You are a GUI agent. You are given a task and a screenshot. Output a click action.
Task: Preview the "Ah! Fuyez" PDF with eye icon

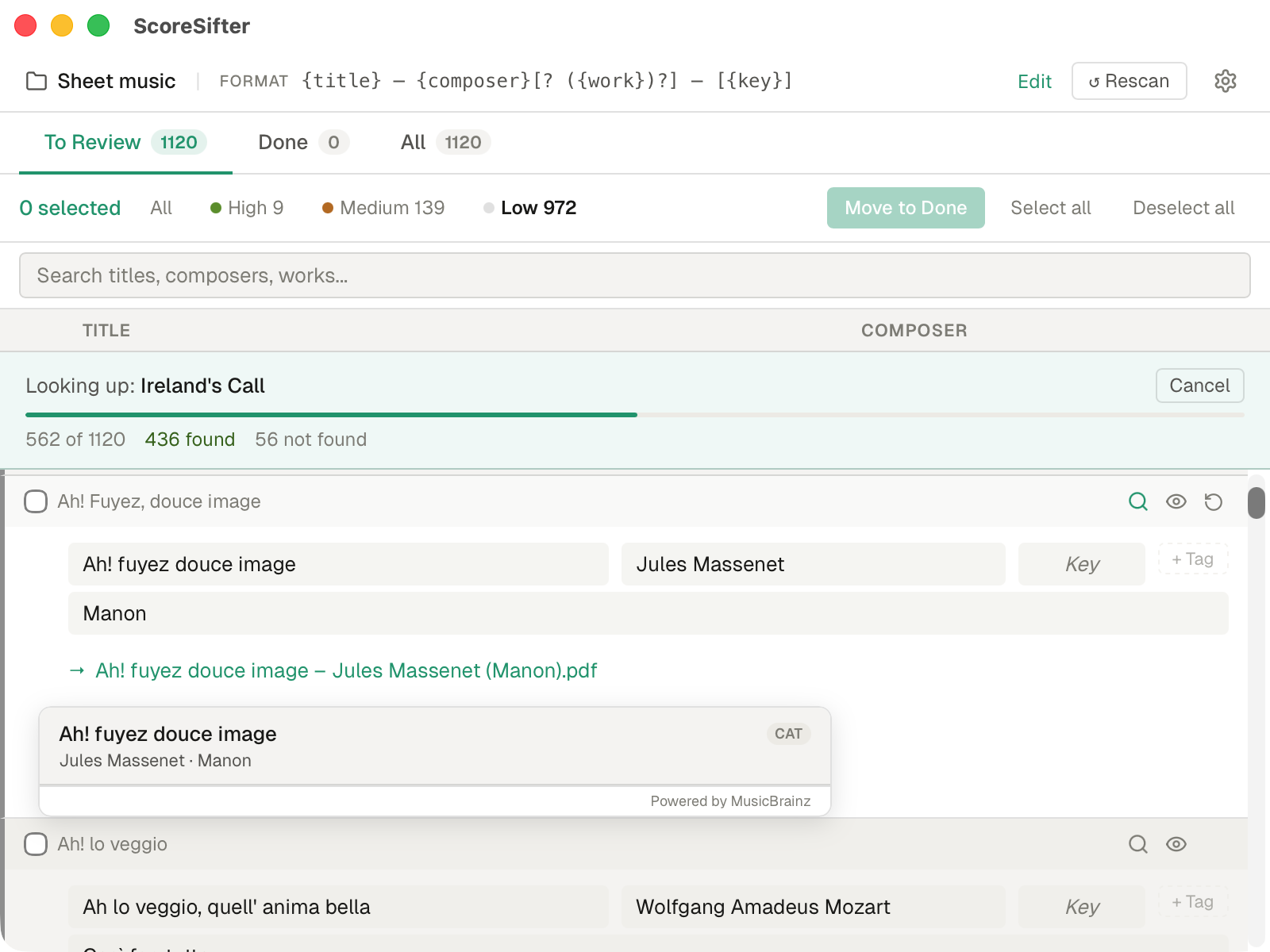coord(1176,501)
